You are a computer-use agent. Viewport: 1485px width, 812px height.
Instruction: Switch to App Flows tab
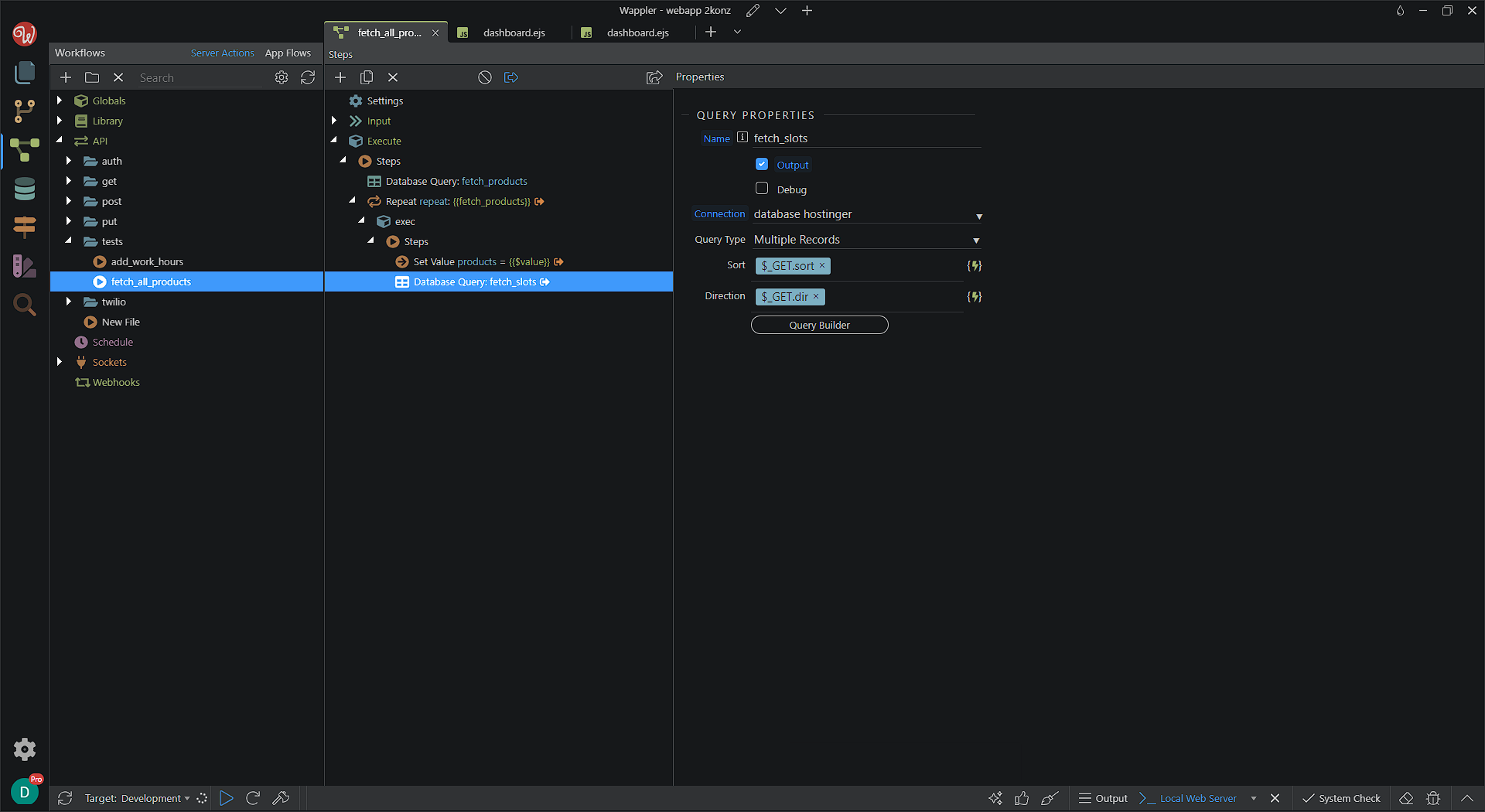(288, 53)
